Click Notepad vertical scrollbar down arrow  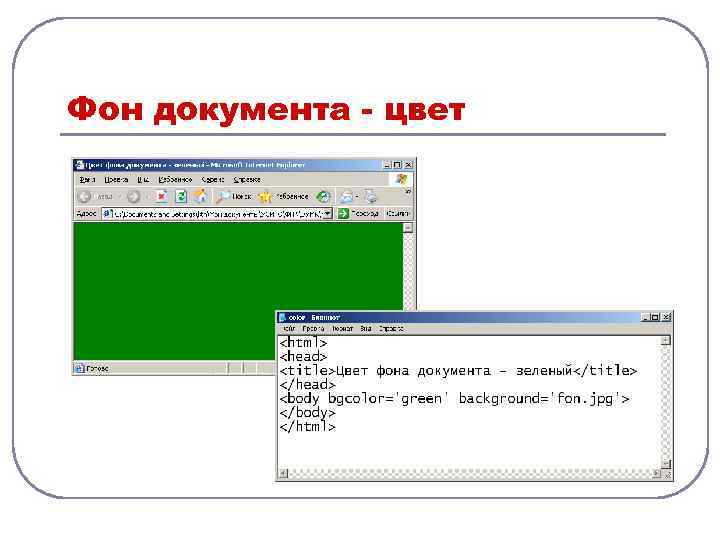point(665,464)
